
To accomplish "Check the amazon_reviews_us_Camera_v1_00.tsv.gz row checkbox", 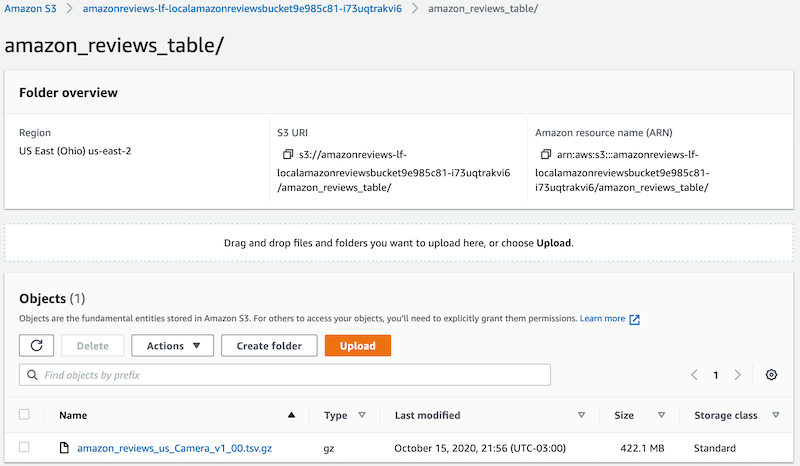I will tap(24, 447).
